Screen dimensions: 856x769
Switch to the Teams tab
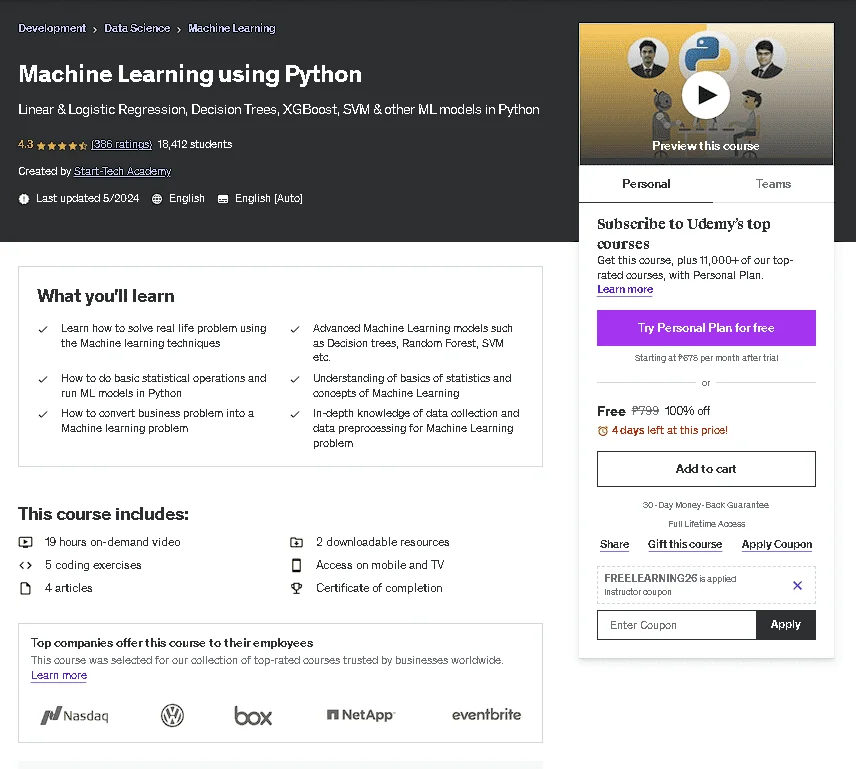coord(773,184)
